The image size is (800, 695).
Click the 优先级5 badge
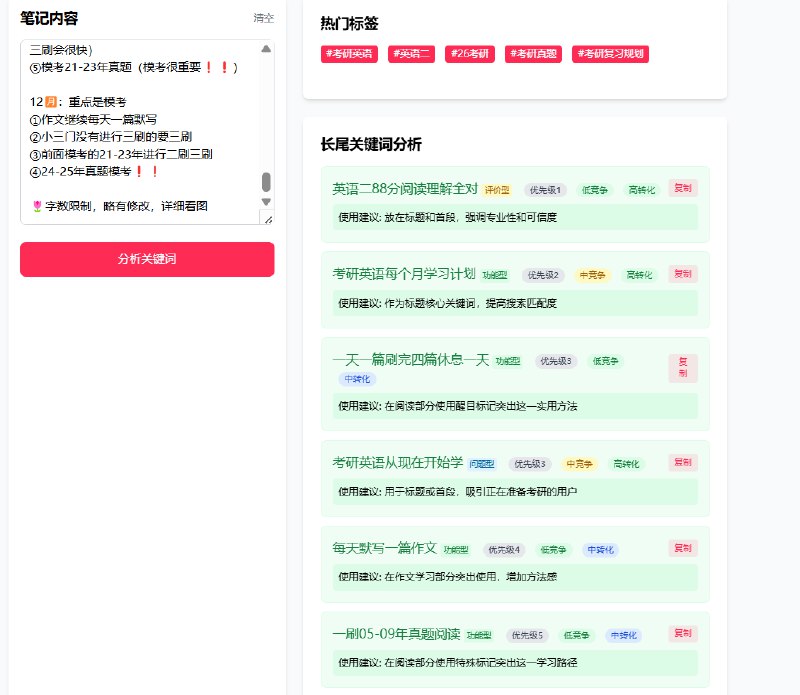(527, 635)
